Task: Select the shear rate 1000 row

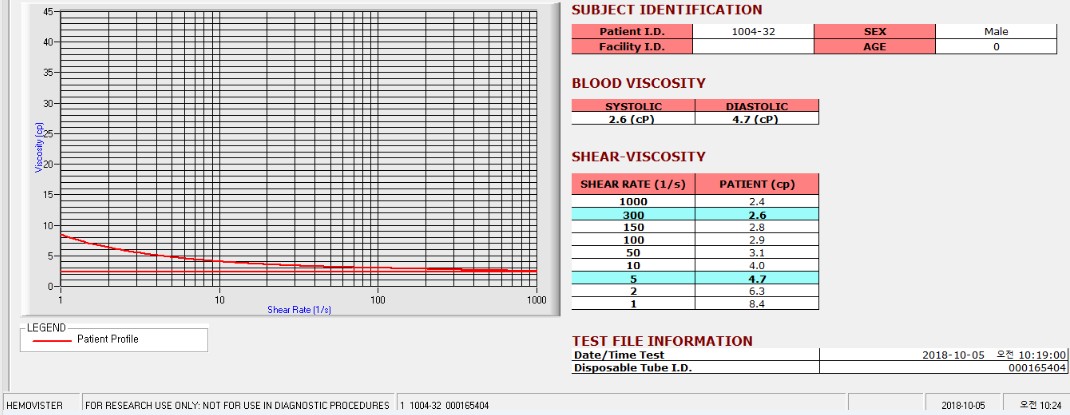Action: pos(695,201)
